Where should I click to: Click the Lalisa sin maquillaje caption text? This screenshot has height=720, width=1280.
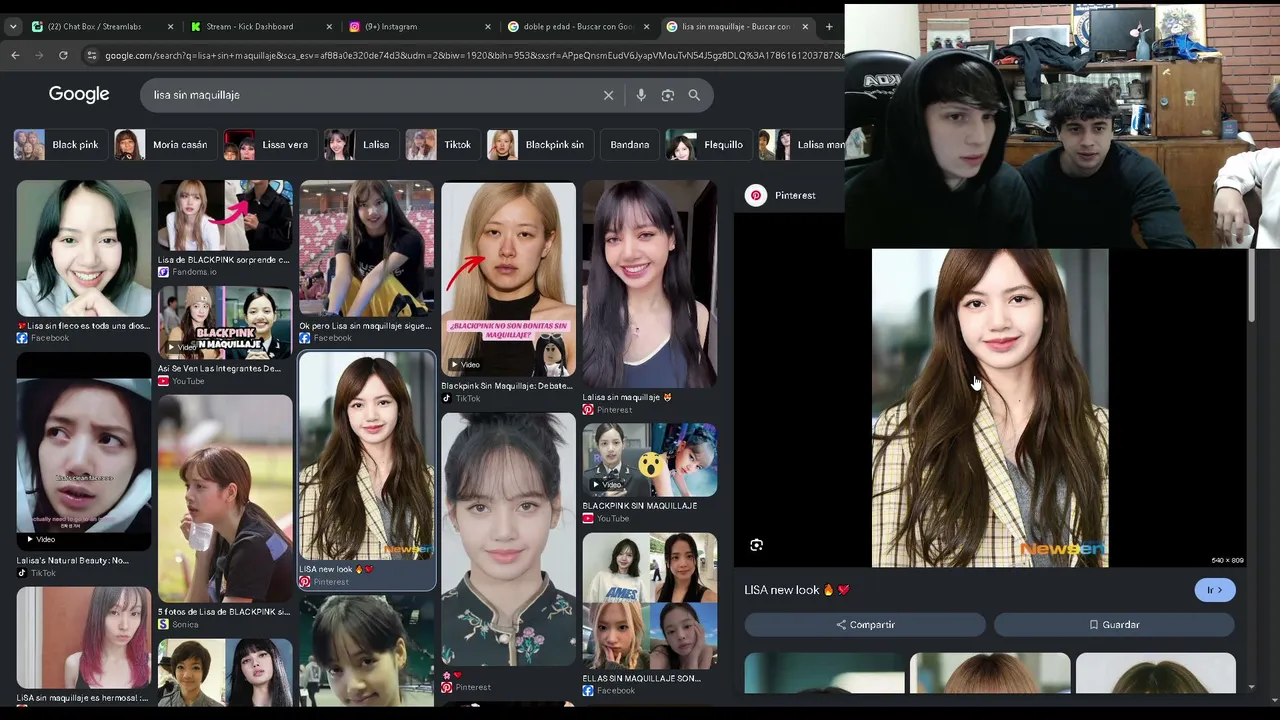click(627, 397)
